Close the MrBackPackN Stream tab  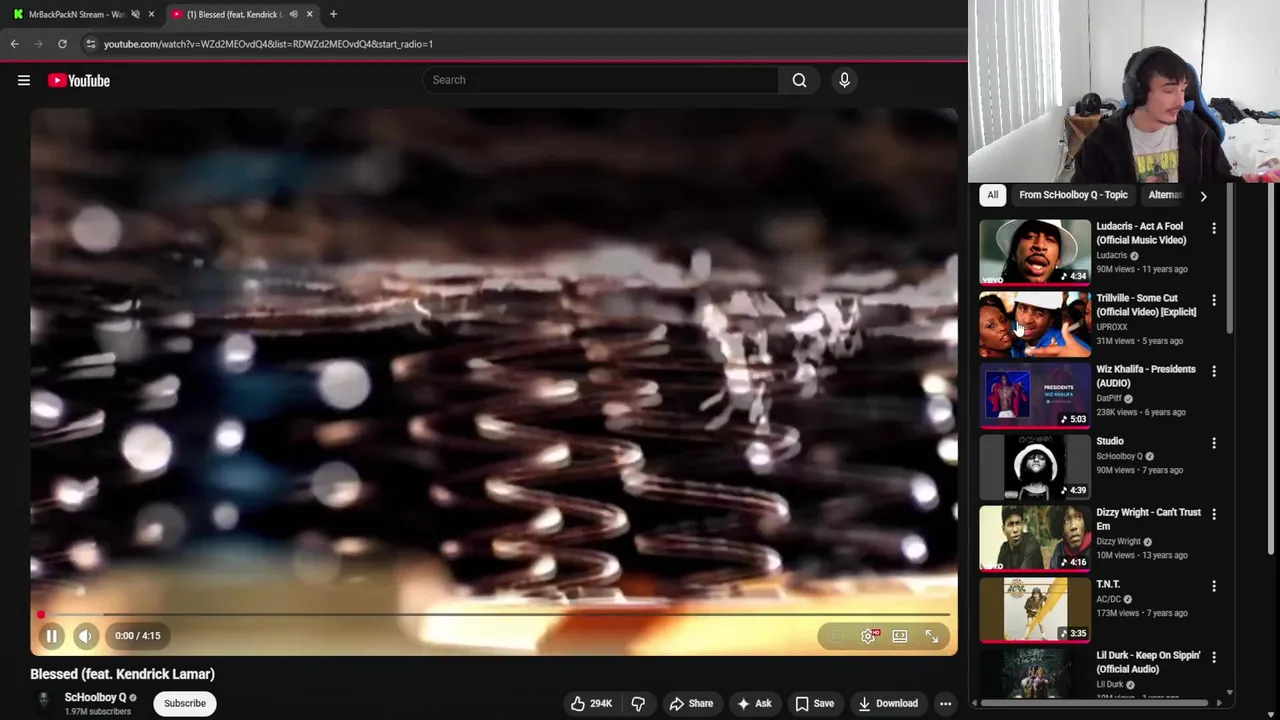point(152,14)
